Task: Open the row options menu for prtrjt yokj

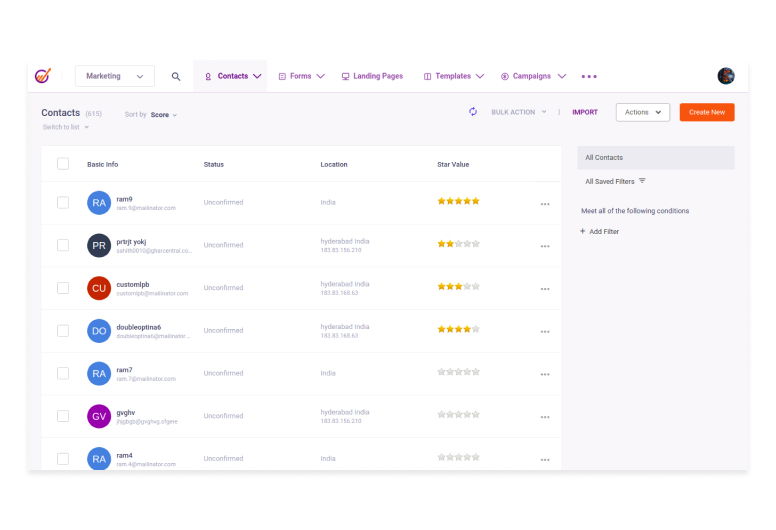Action: (x=545, y=246)
